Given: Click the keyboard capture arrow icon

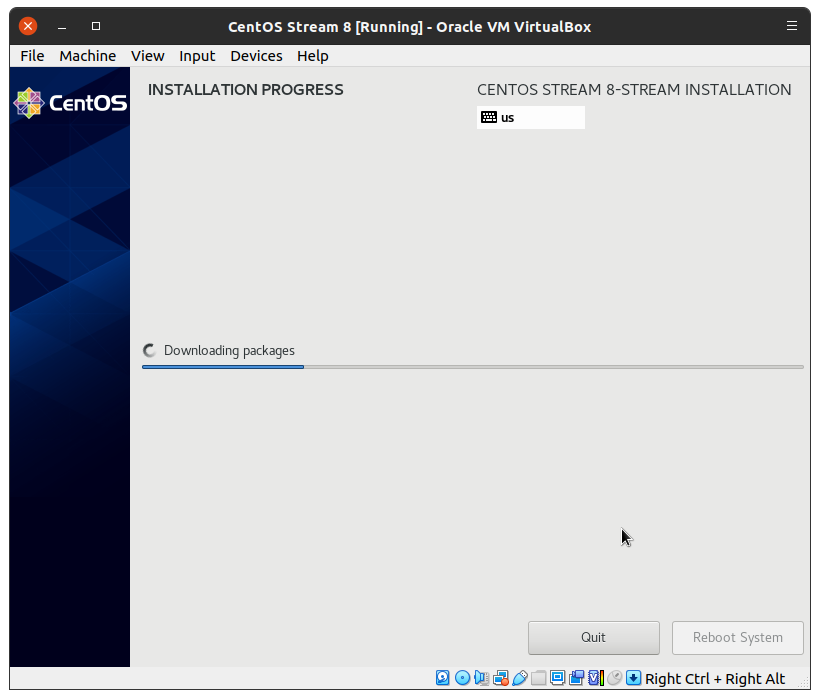Looking at the screenshot, I should click(x=634, y=678).
